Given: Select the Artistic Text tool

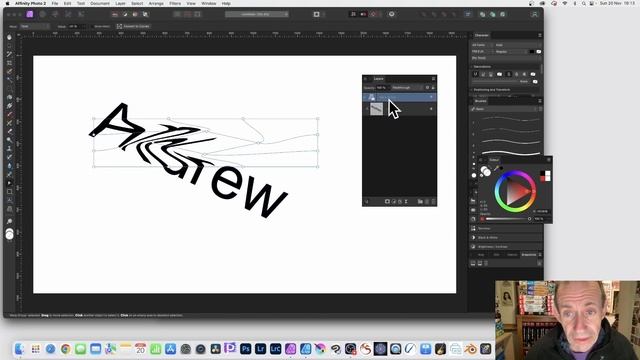Looking at the screenshot, I should point(9,200).
